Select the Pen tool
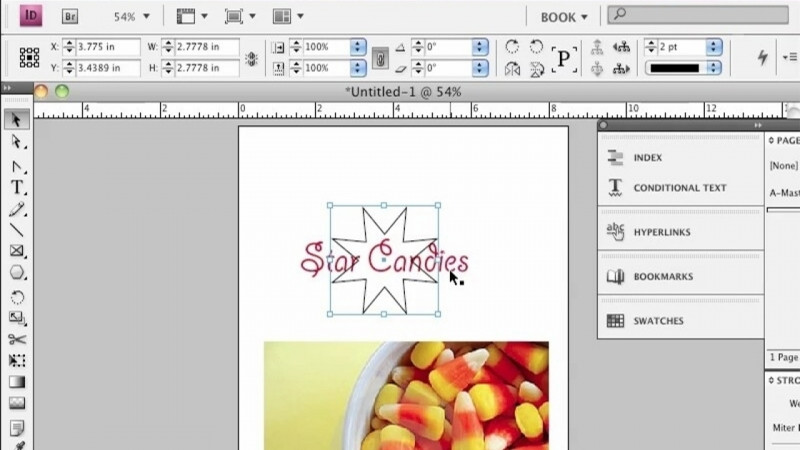Viewport: 800px width, 450px height. (x=16, y=166)
